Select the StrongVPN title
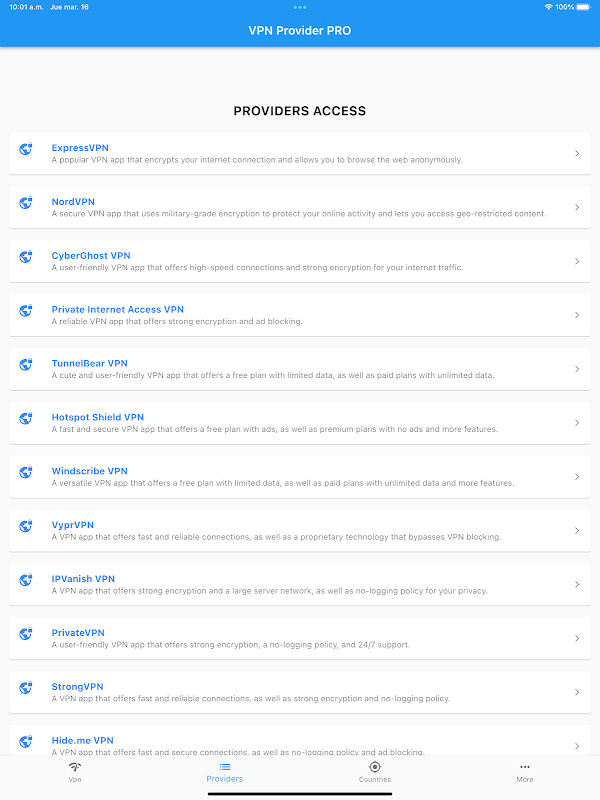Screen dimensions: 600x800 tap(78, 687)
